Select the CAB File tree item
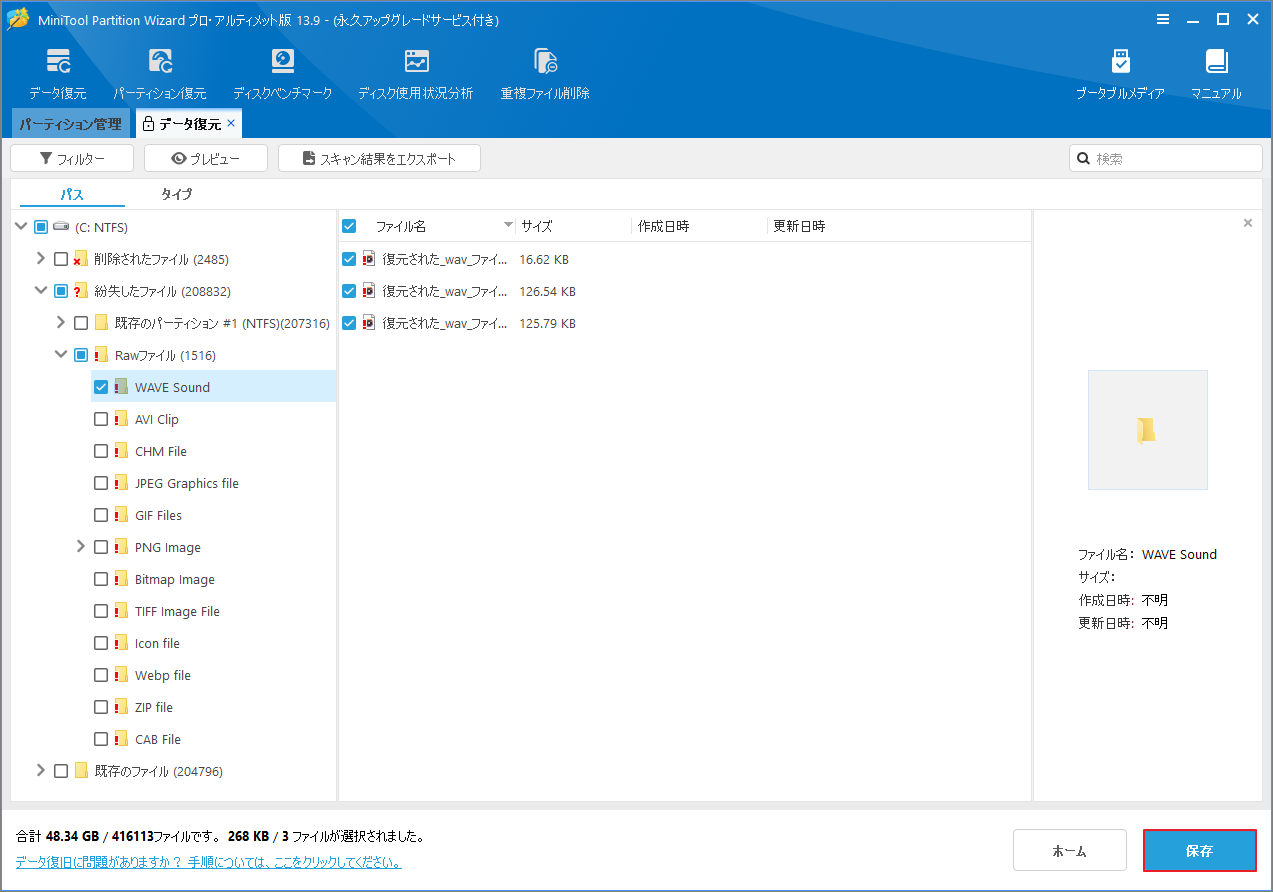The height and width of the screenshot is (892, 1273). 158,739
